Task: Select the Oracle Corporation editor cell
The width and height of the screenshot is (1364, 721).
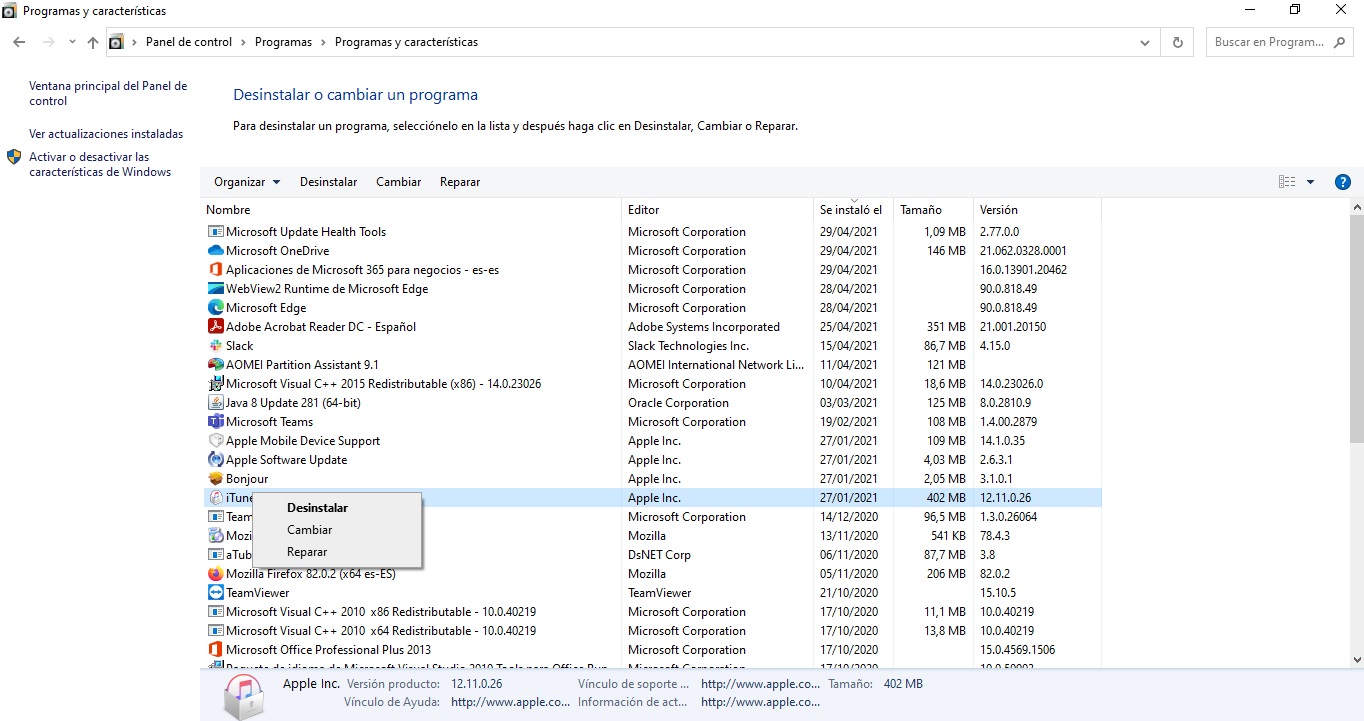Action: (x=678, y=403)
